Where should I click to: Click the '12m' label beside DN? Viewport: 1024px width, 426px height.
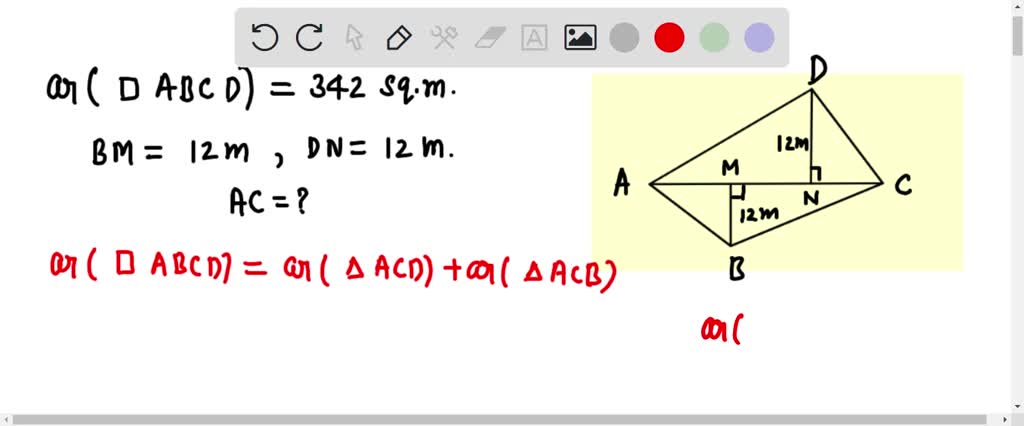[792, 145]
